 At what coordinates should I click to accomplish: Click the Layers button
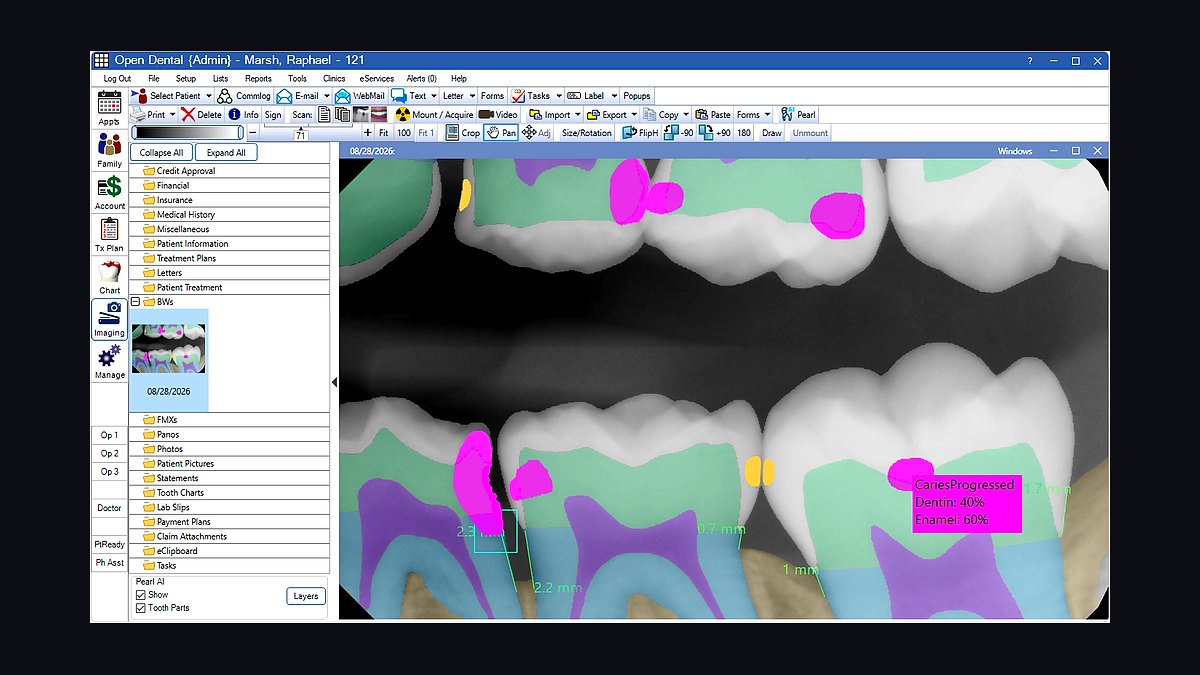point(306,596)
